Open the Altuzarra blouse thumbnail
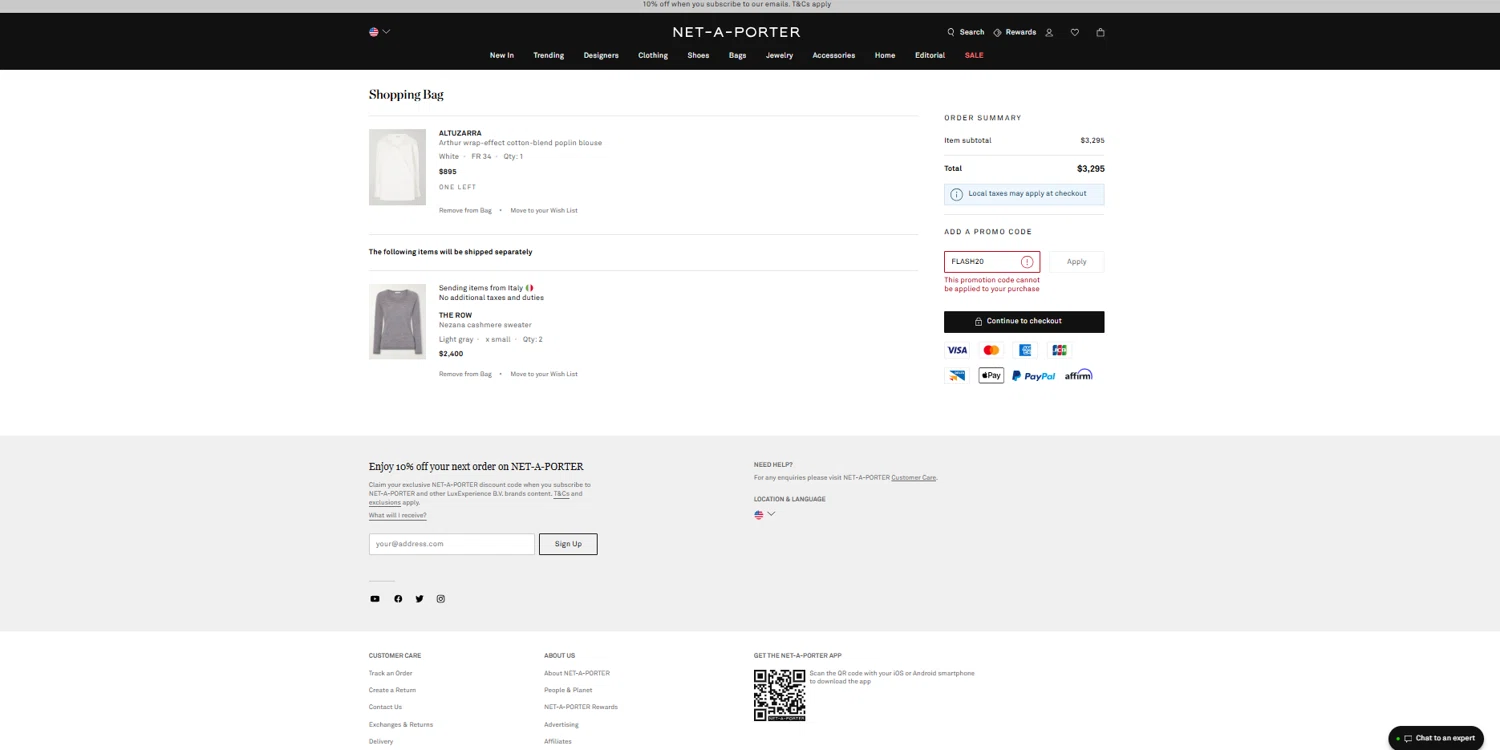The width and height of the screenshot is (1500, 750). coord(397,167)
